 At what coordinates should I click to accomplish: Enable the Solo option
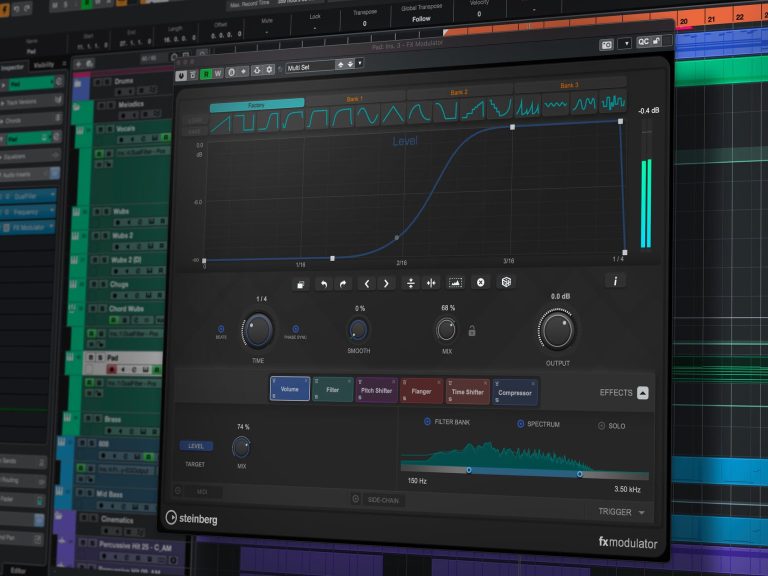click(x=602, y=426)
